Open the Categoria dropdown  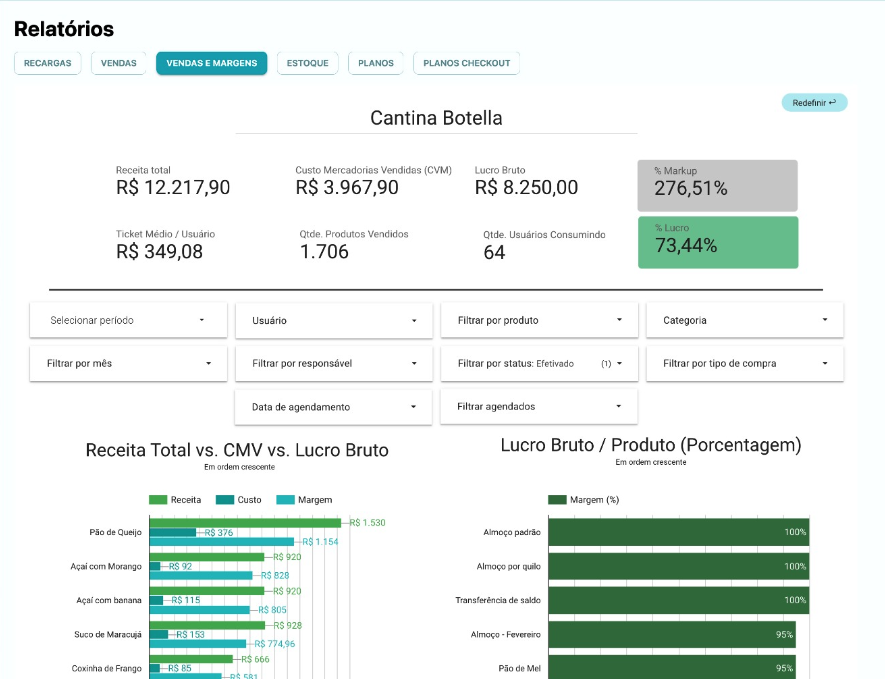(x=744, y=320)
